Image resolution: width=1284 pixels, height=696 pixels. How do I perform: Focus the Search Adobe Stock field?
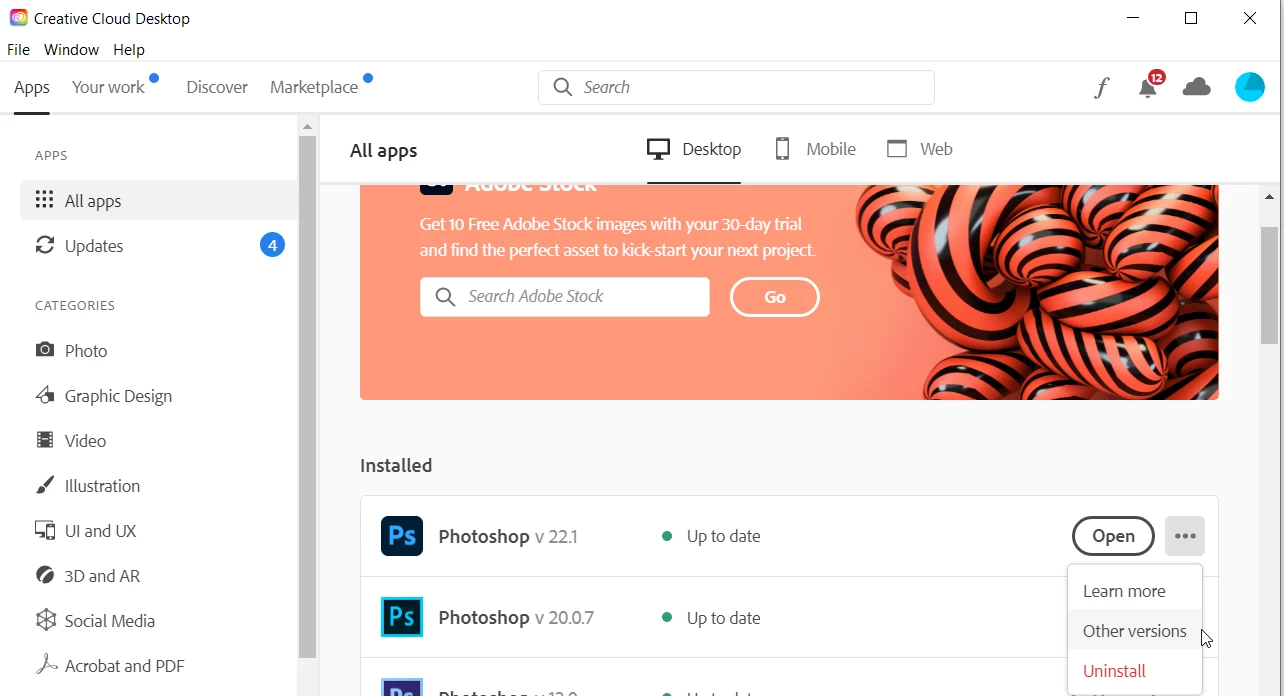[565, 297]
